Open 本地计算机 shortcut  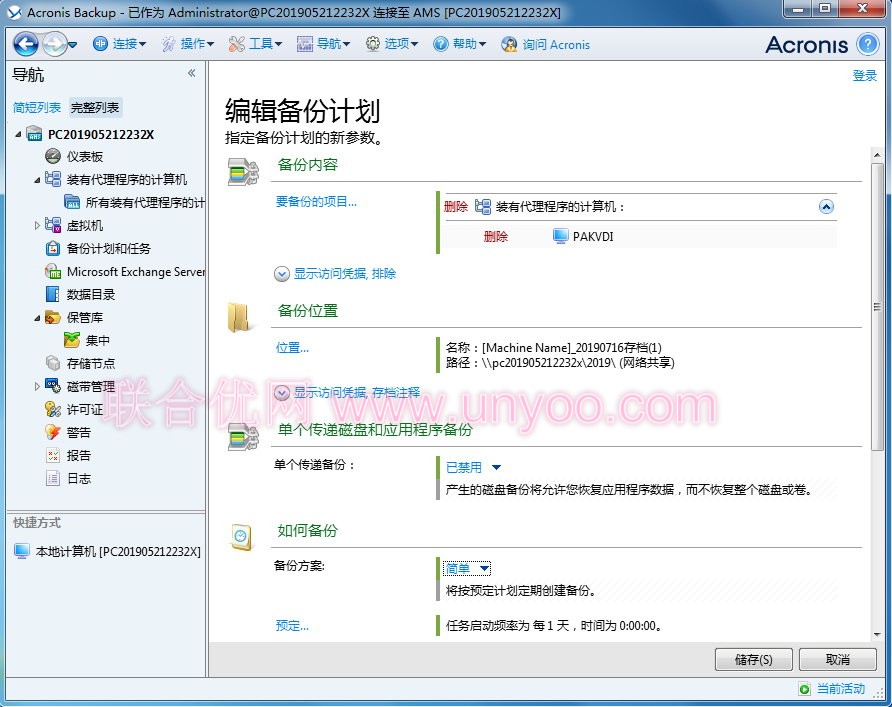click(107, 551)
